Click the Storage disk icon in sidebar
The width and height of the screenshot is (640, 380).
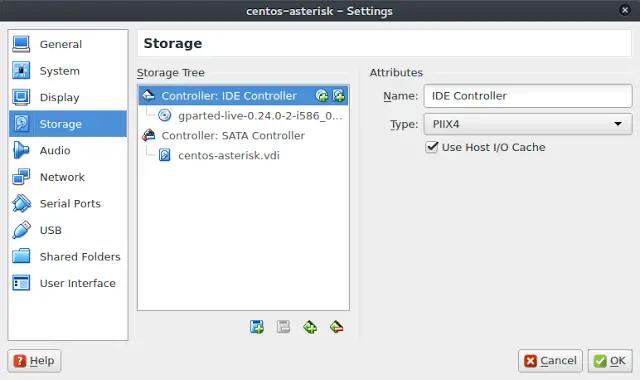21,124
